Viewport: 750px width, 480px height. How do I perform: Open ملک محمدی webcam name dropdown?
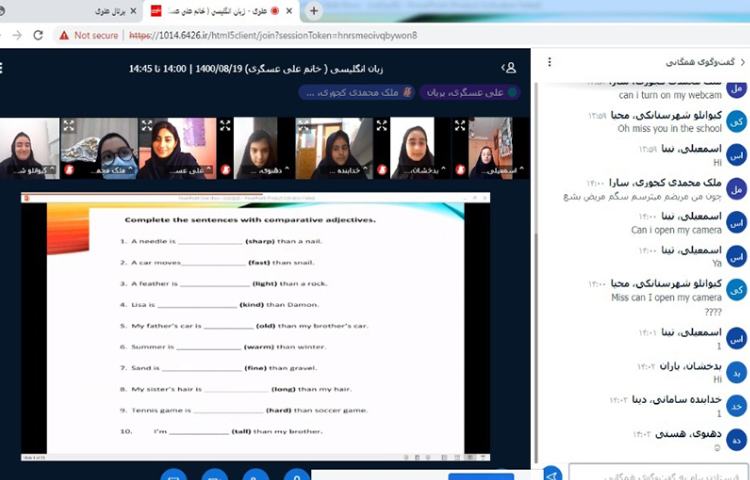(x=111, y=170)
